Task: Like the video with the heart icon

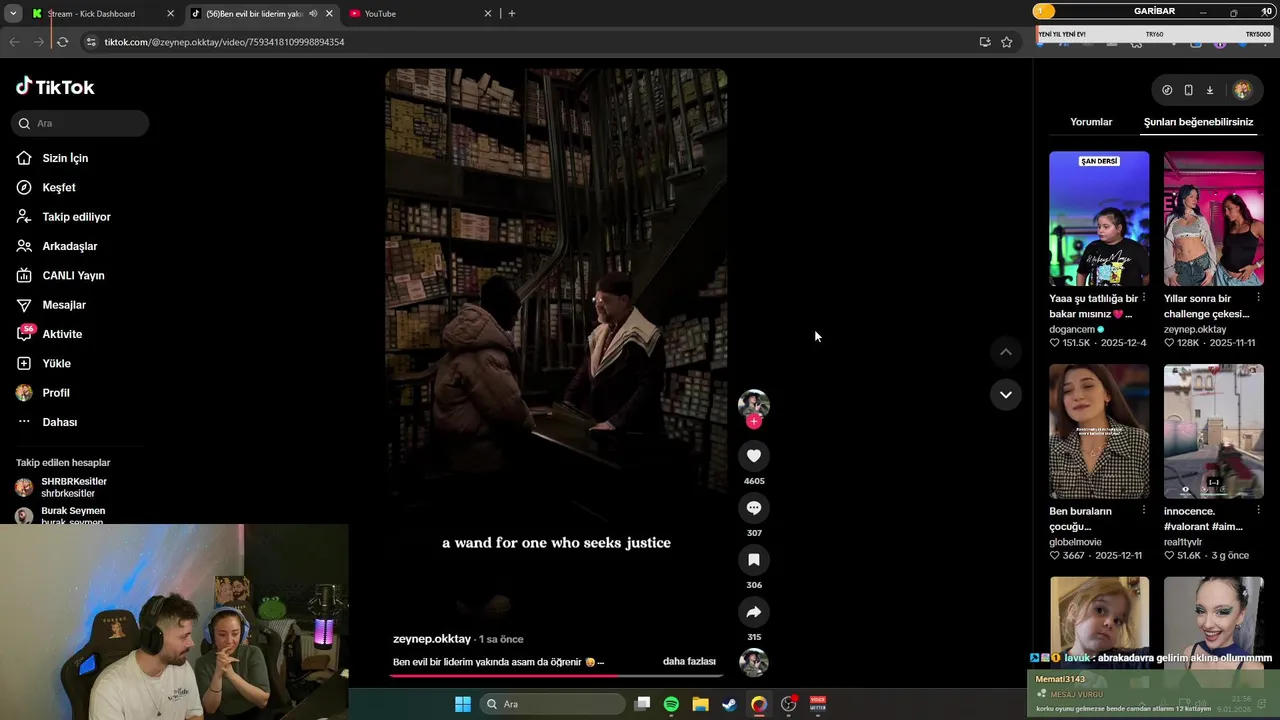Action: click(754, 456)
